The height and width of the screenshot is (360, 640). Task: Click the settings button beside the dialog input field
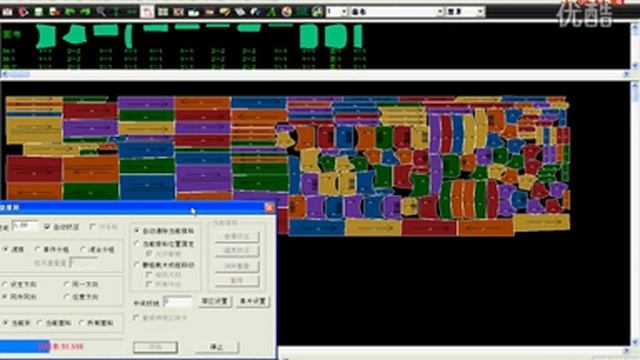point(215,301)
